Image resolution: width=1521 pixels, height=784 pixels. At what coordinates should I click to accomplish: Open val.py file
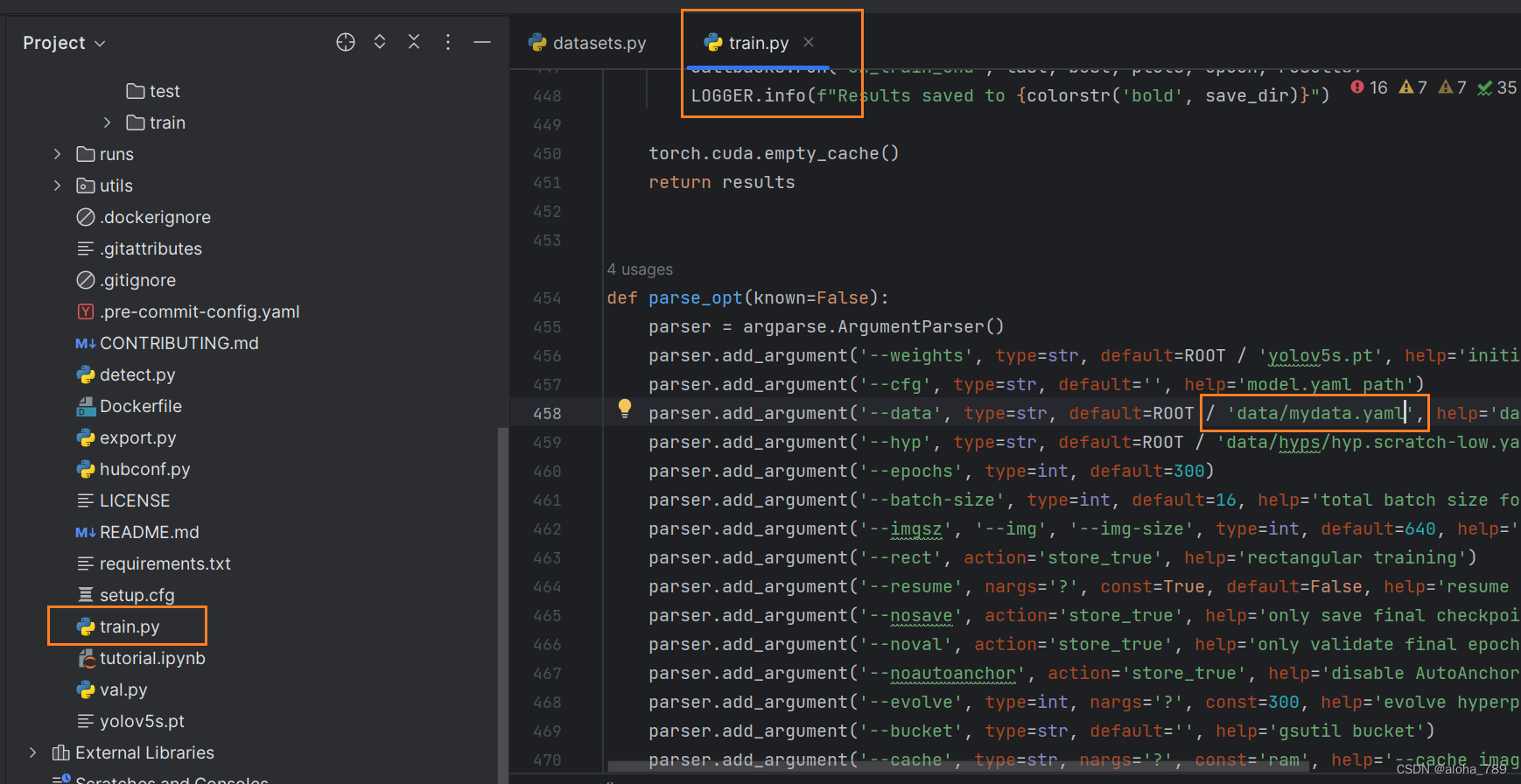click(x=112, y=689)
